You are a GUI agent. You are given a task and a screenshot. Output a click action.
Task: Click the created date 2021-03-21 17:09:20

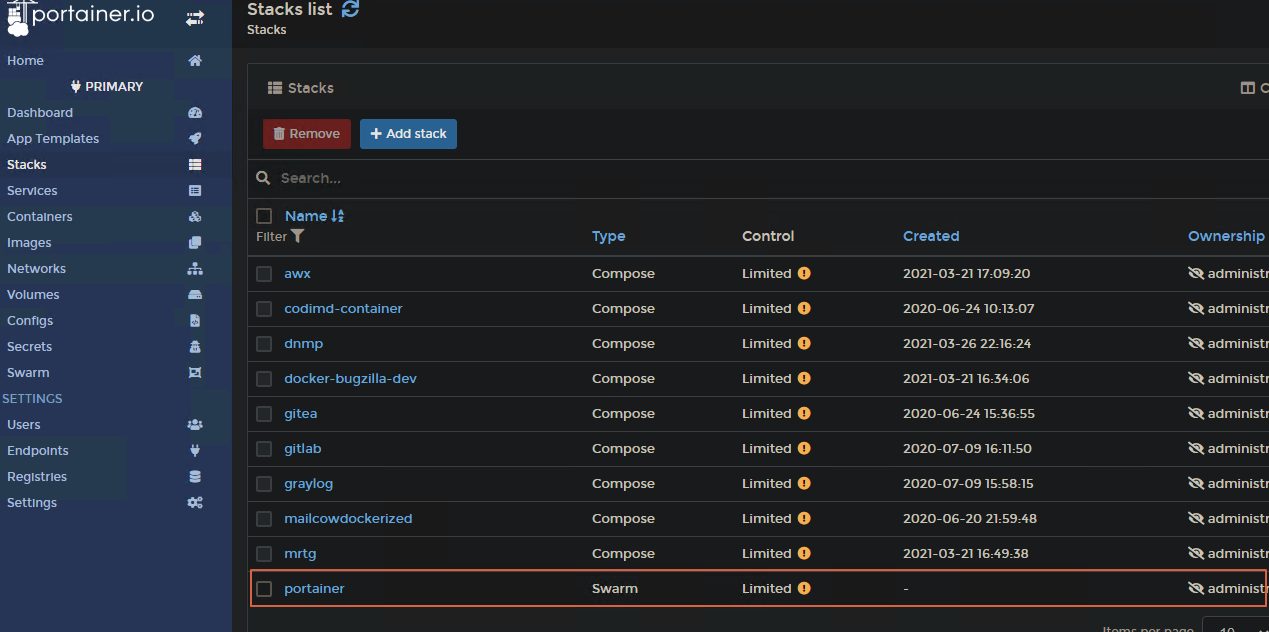(966, 274)
